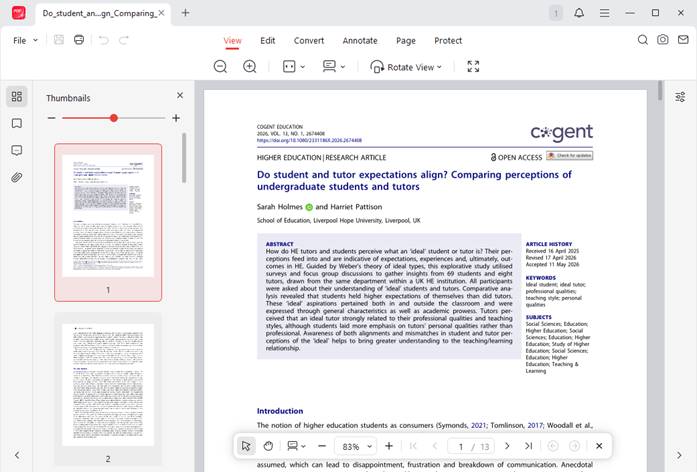Shrink thumbnails with the minus button

pos(52,118)
